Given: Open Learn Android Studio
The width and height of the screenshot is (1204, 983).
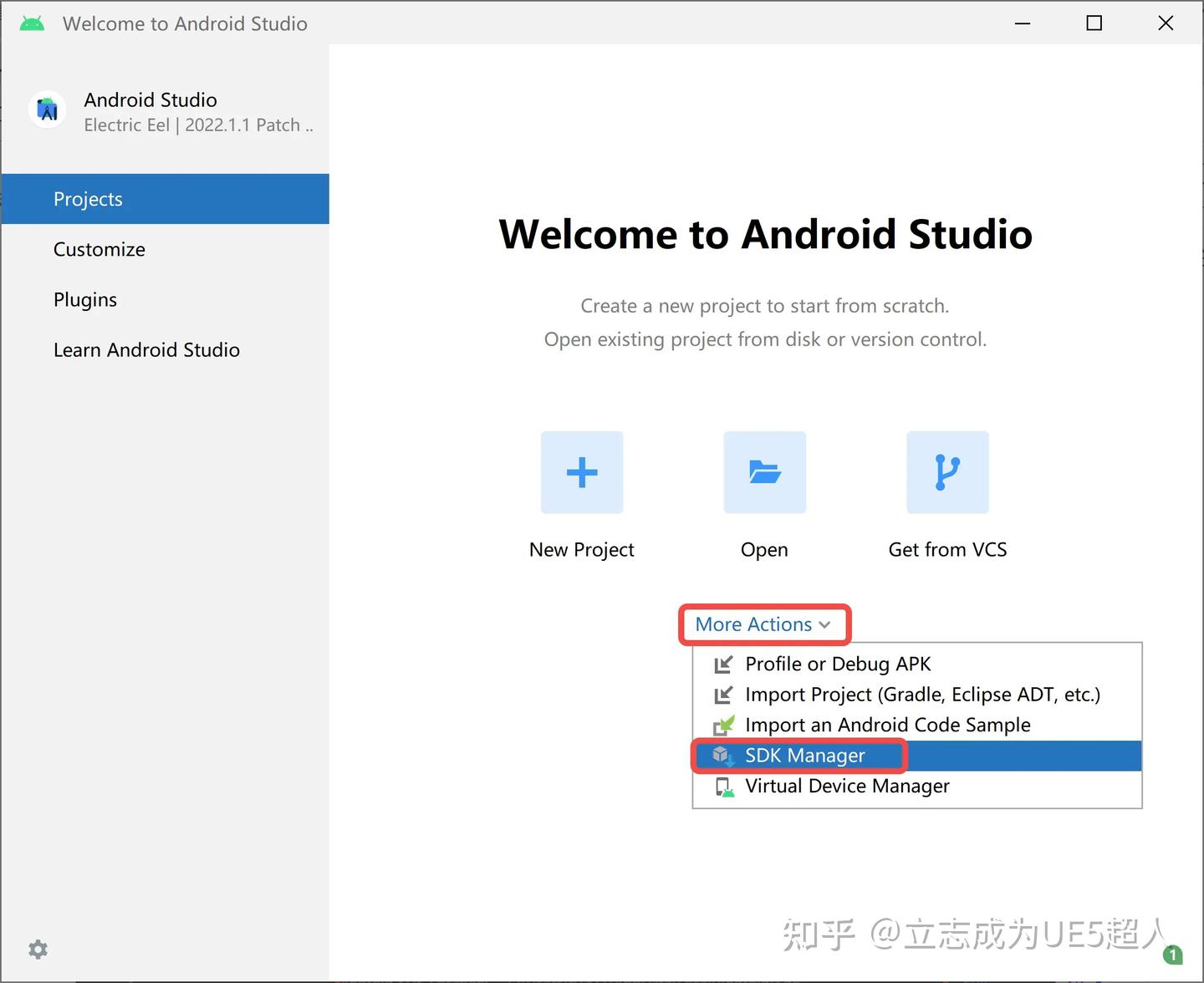Looking at the screenshot, I should pyautogui.click(x=146, y=349).
